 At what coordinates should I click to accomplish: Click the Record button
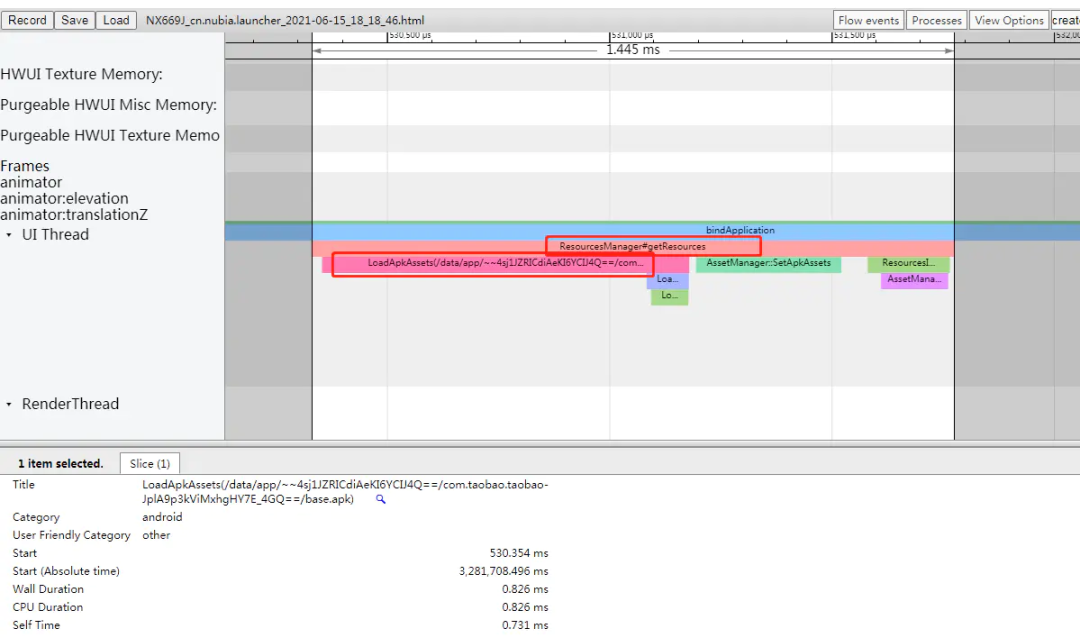click(27, 20)
